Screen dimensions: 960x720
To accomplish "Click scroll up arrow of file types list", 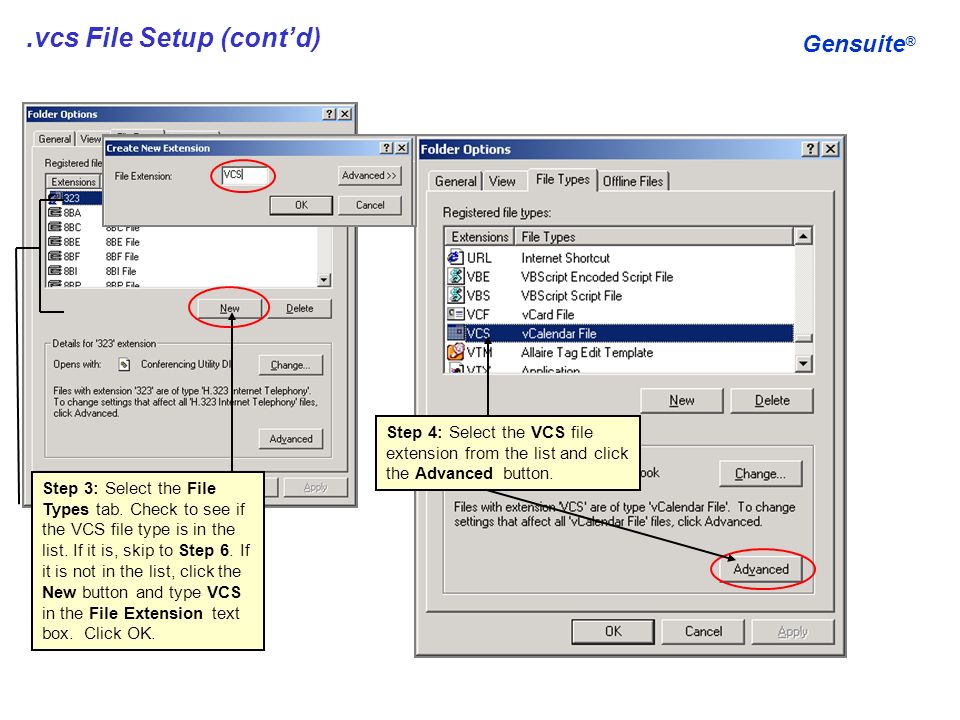I will pyautogui.click(x=803, y=236).
